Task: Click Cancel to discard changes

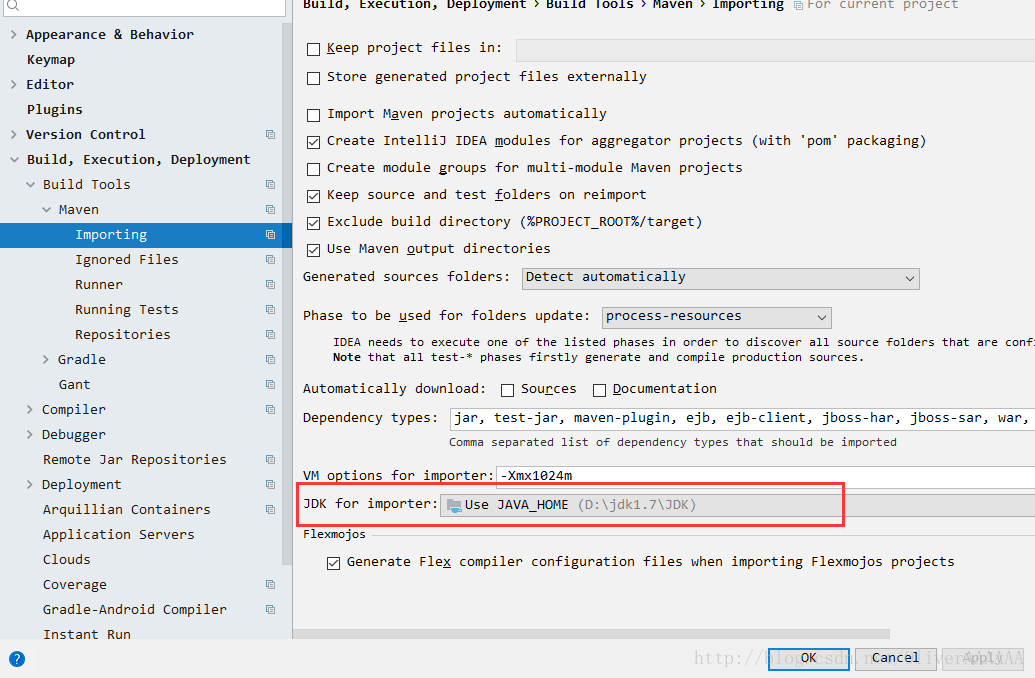Action: tap(895, 659)
